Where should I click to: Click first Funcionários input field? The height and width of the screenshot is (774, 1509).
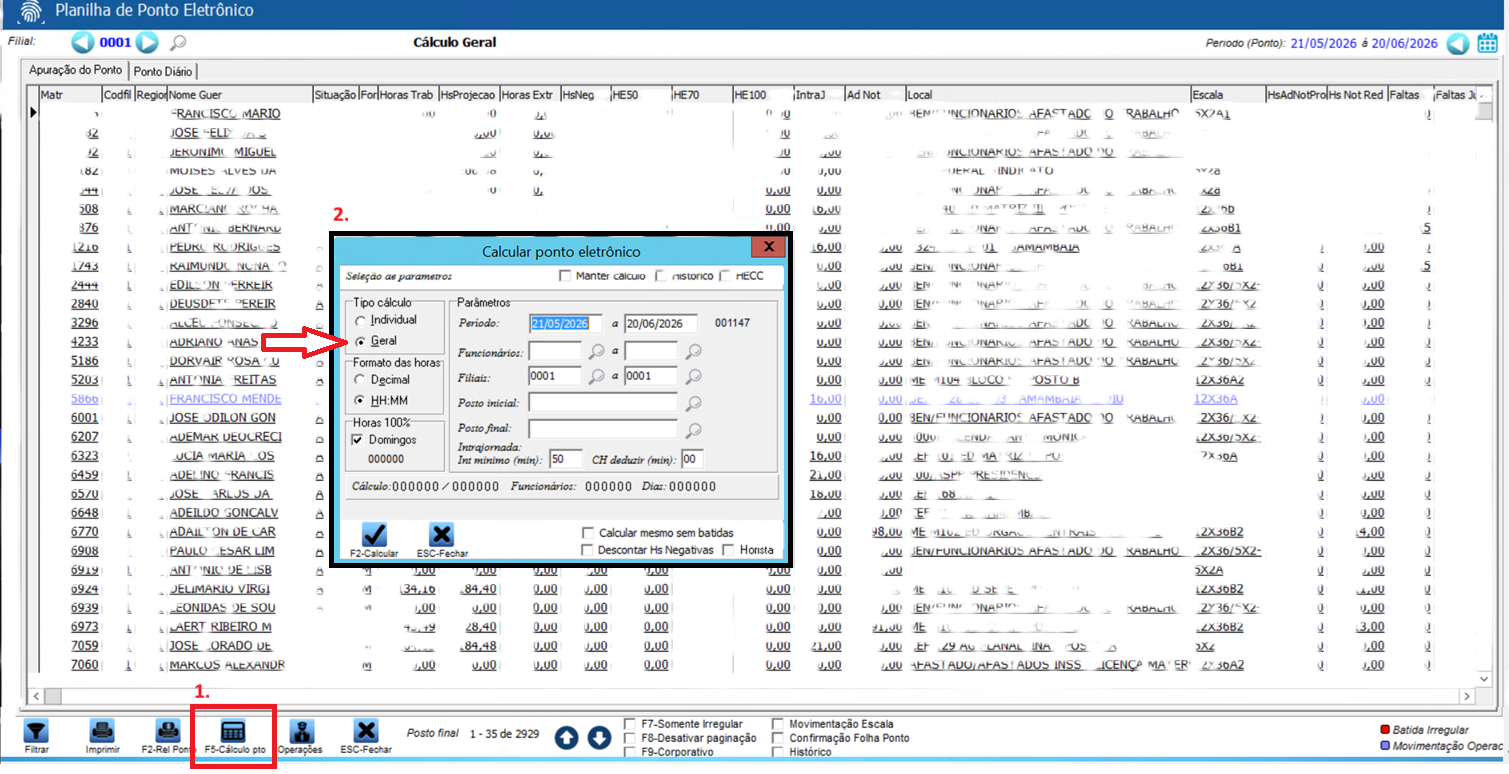pyautogui.click(x=555, y=351)
